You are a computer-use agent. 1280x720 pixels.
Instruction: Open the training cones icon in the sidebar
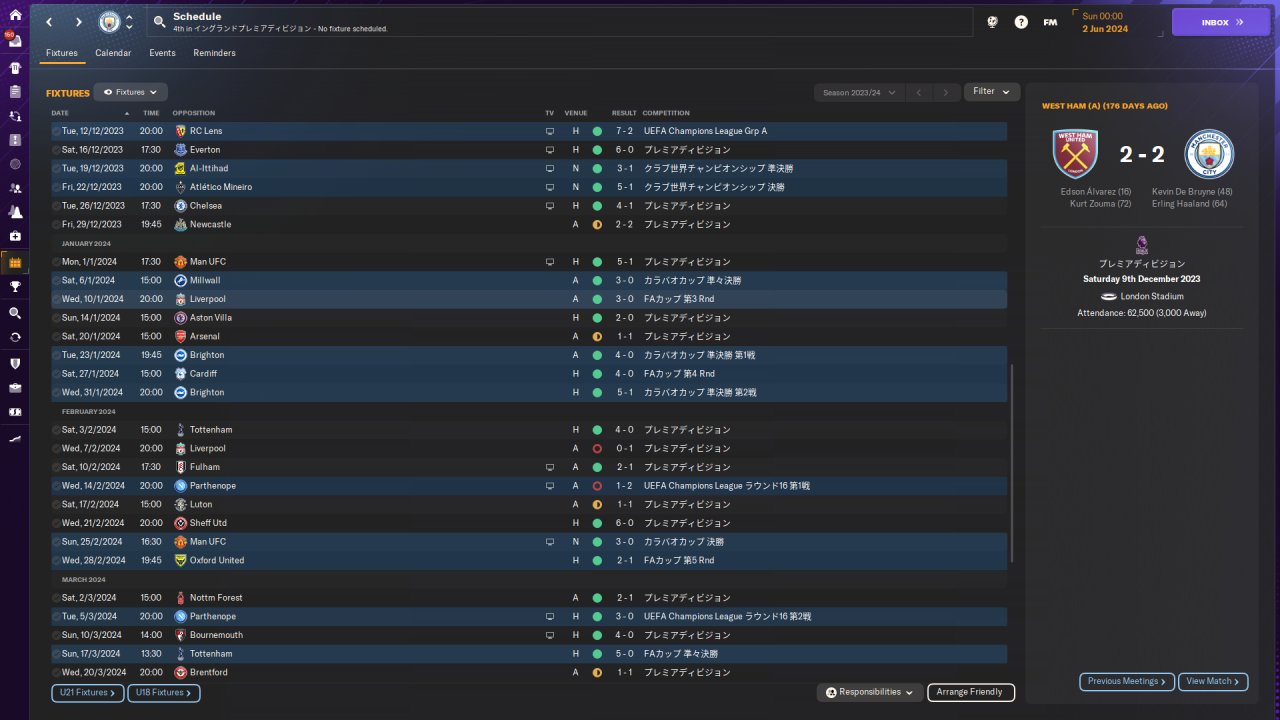click(15, 212)
